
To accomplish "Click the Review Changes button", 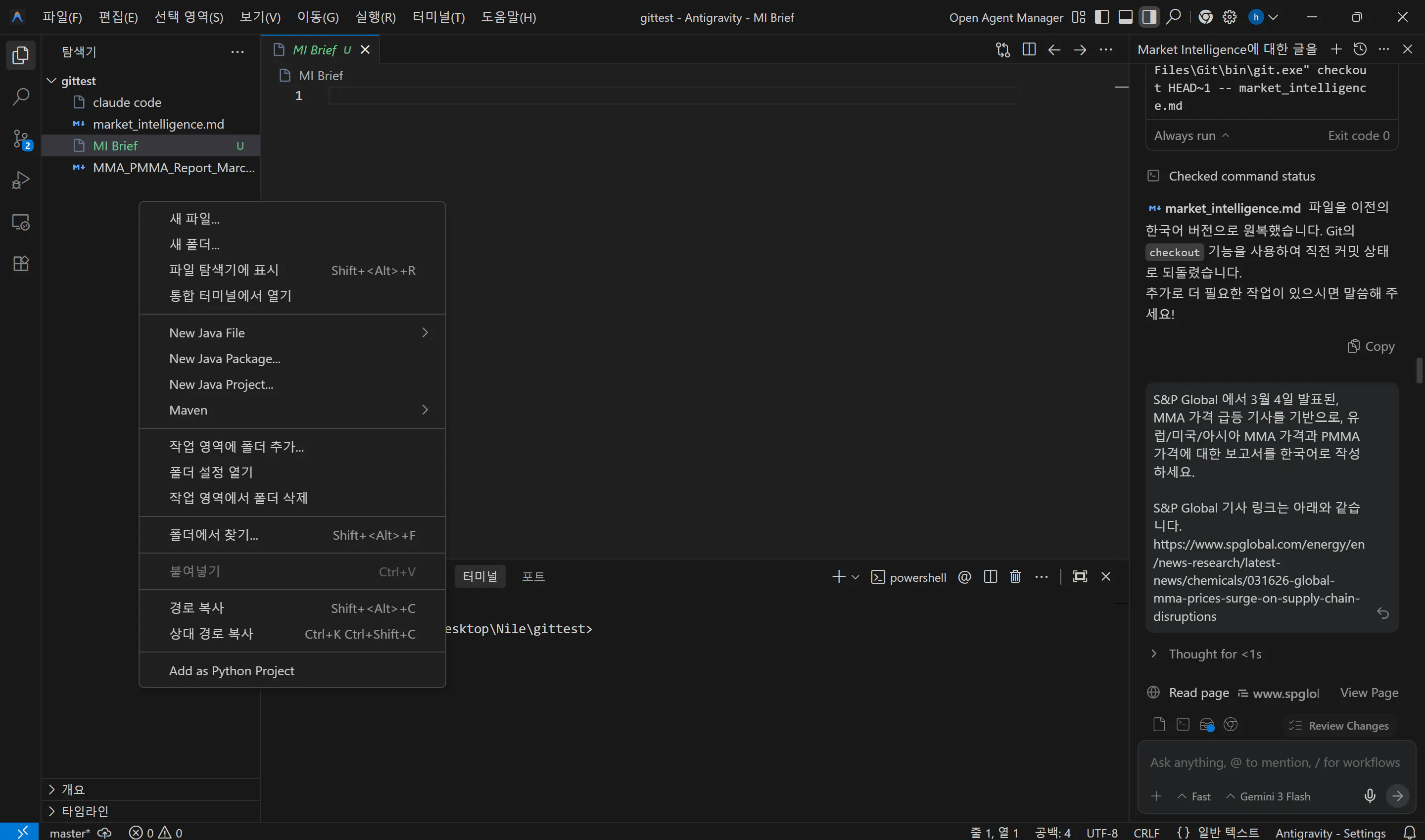I will (x=1339, y=726).
